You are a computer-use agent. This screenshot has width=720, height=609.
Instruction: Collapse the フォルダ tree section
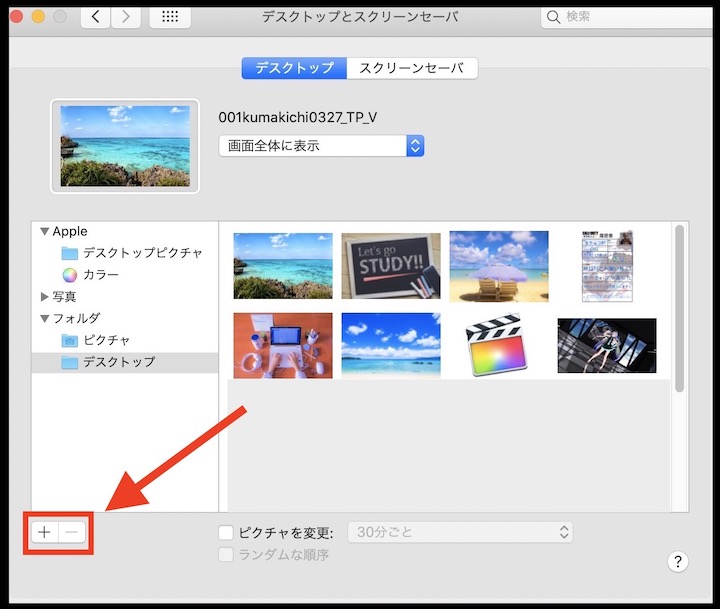[x=45, y=319]
